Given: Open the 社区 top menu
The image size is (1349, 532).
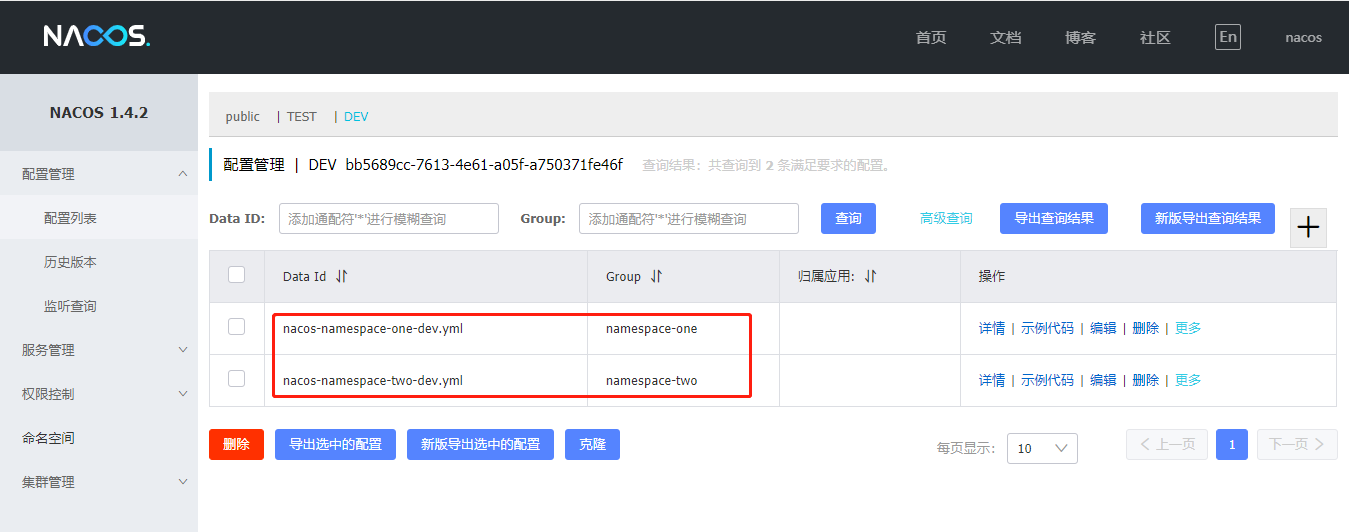Looking at the screenshot, I should (1155, 37).
